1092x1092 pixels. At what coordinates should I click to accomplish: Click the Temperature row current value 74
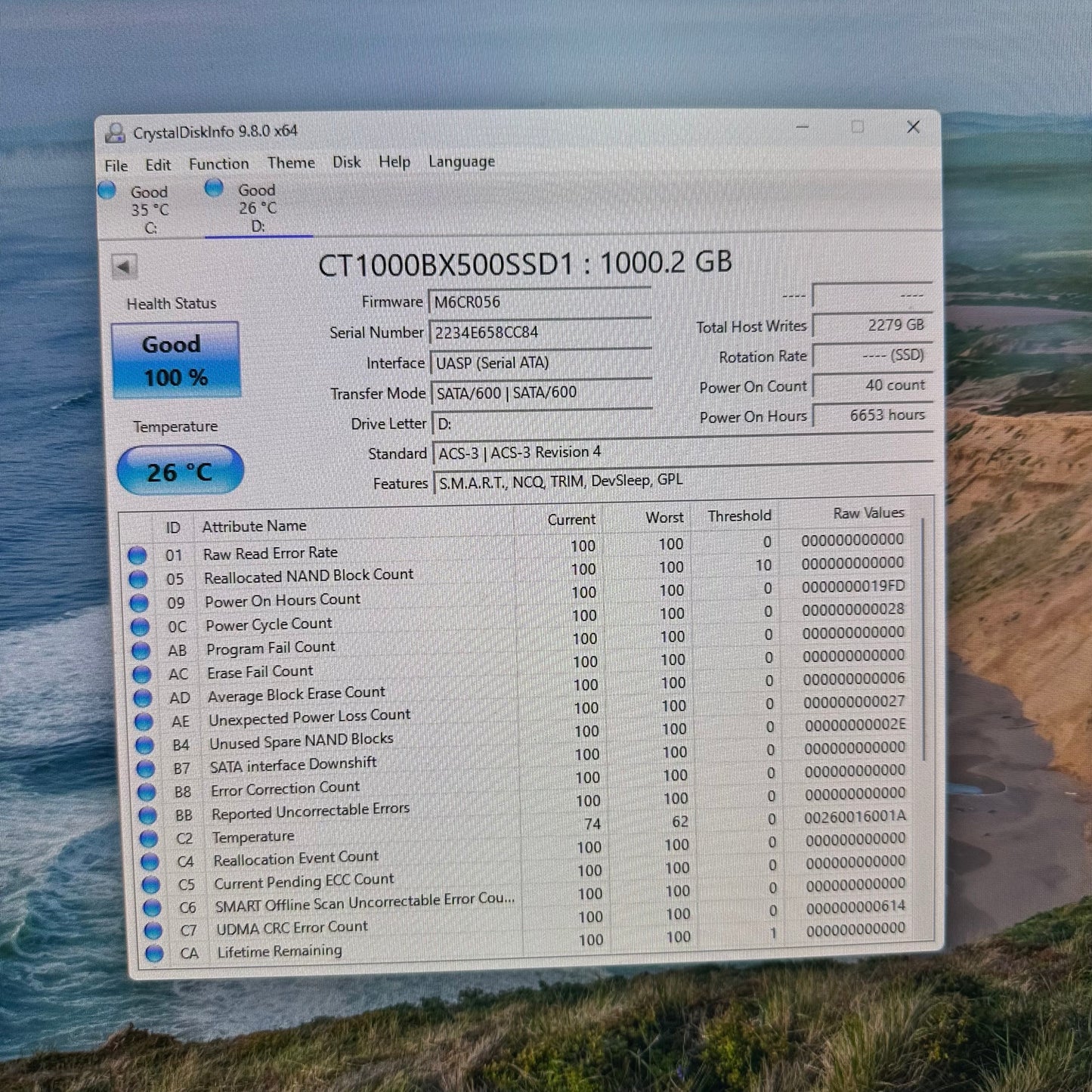click(x=592, y=824)
